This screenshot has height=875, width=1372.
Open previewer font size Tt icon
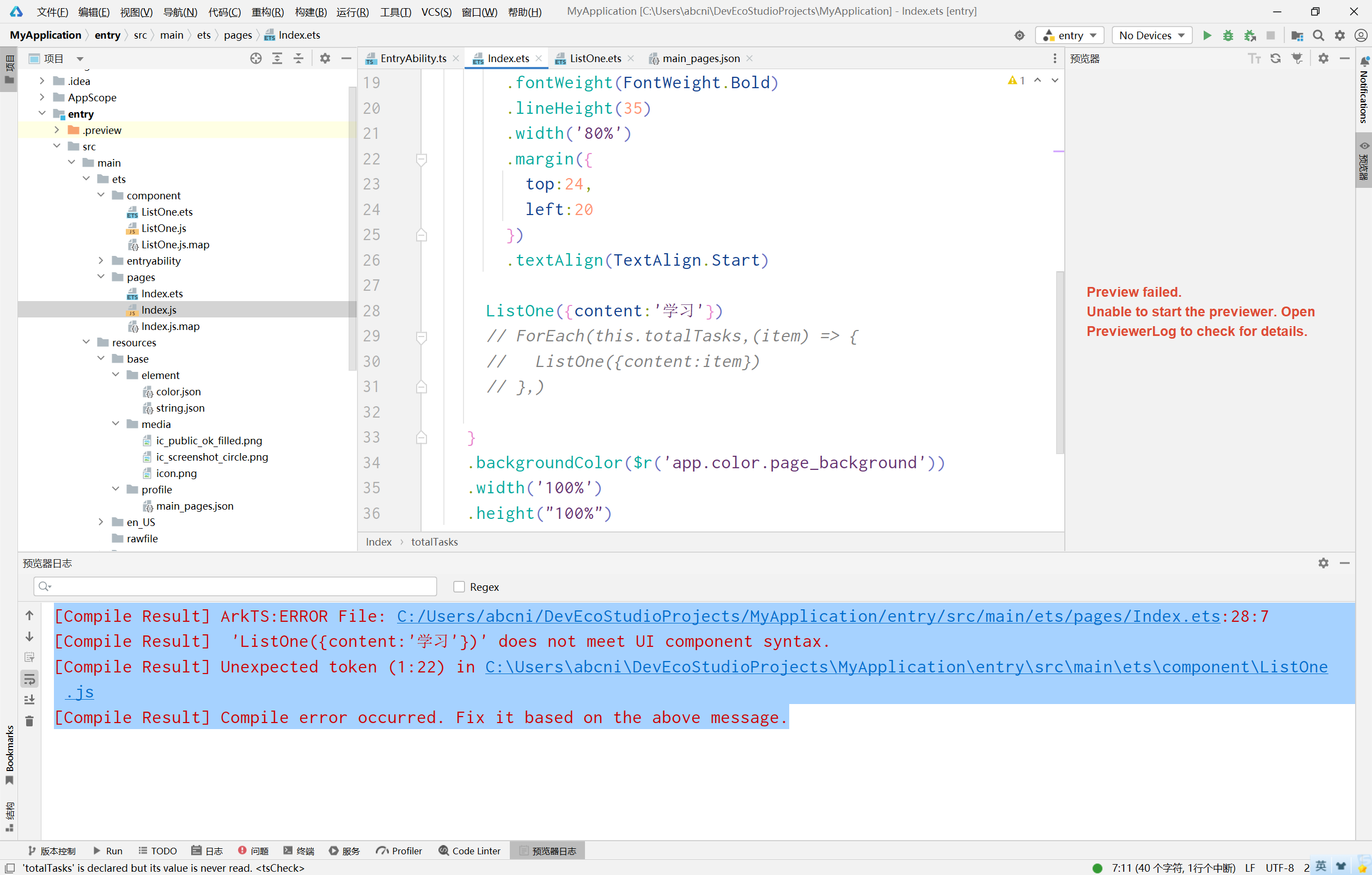coord(1254,58)
